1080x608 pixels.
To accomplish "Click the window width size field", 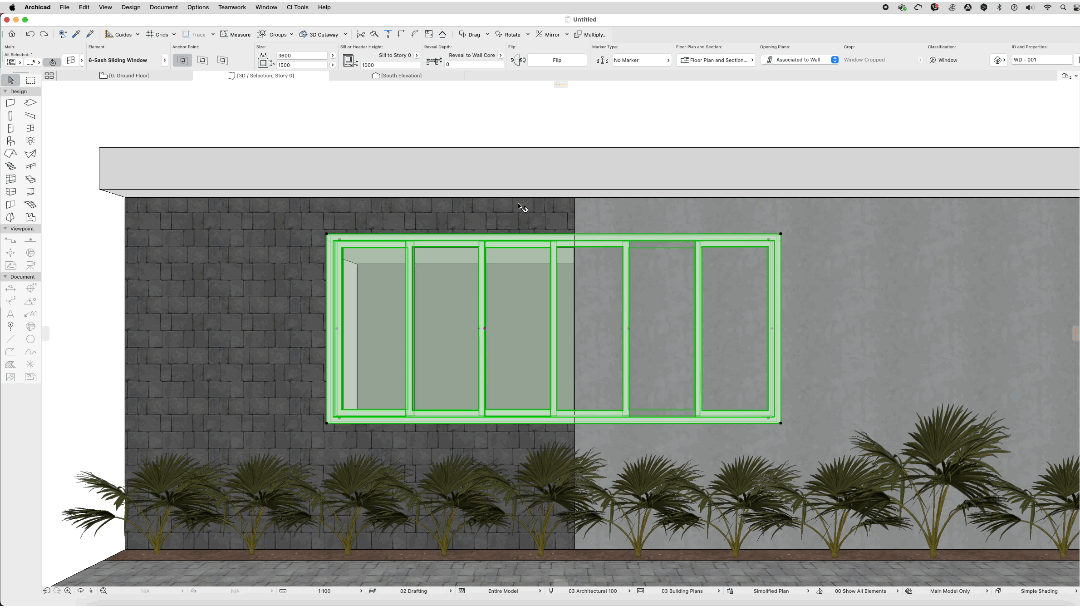I will (x=301, y=55).
